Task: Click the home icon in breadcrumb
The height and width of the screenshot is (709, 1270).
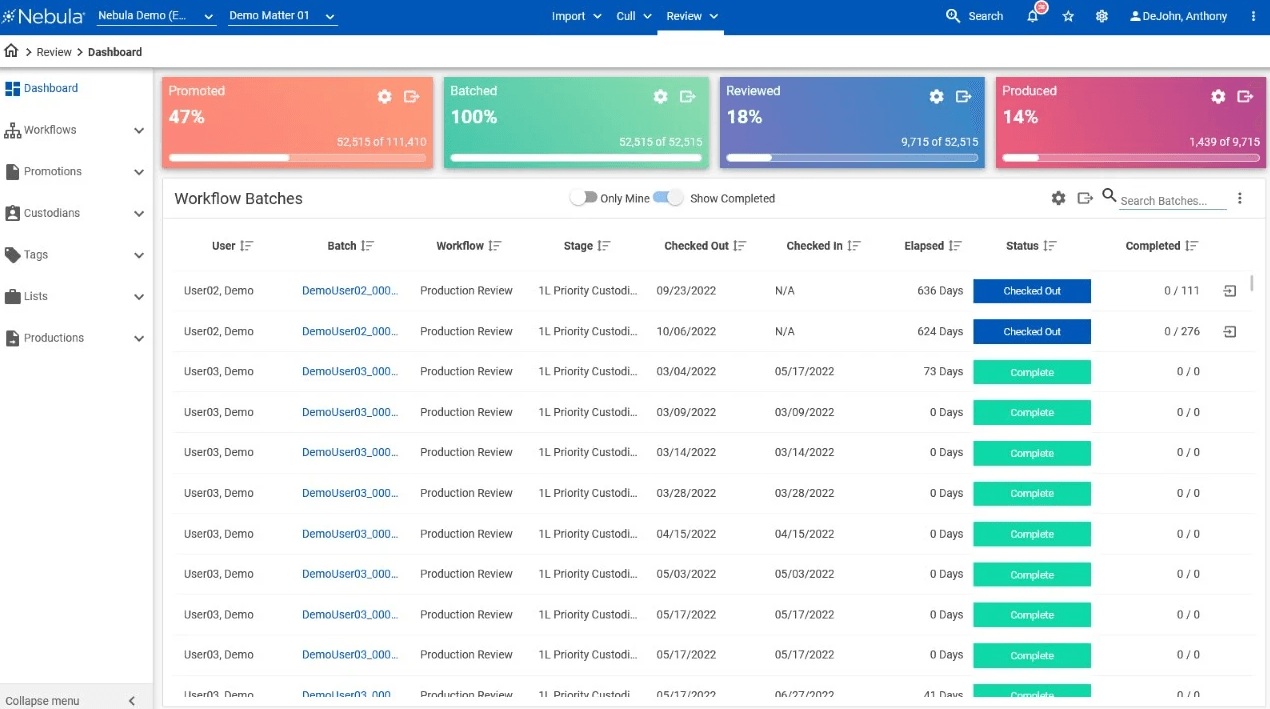Action: click(x=12, y=51)
